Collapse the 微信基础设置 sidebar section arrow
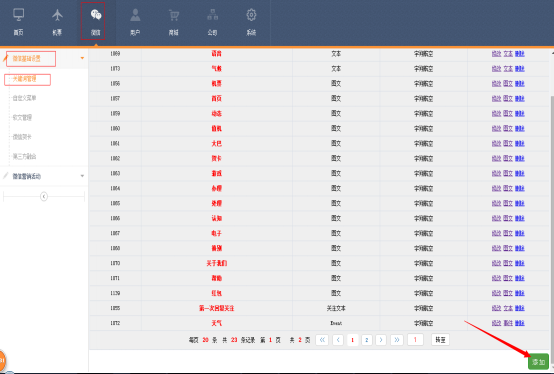The image size is (554, 374). pyautogui.click(x=82, y=58)
